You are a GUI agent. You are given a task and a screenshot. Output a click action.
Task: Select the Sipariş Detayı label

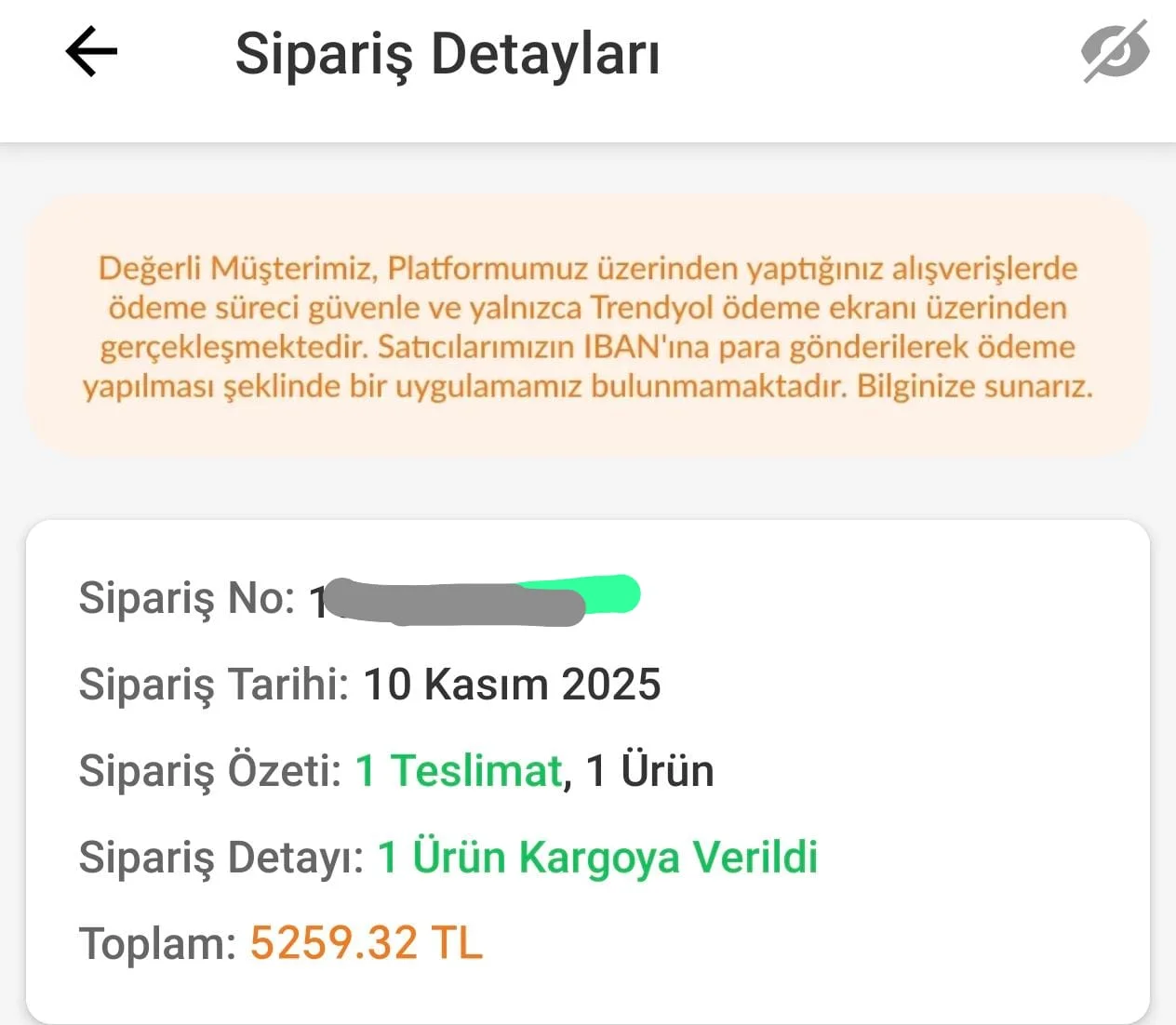pyautogui.click(x=220, y=857)
